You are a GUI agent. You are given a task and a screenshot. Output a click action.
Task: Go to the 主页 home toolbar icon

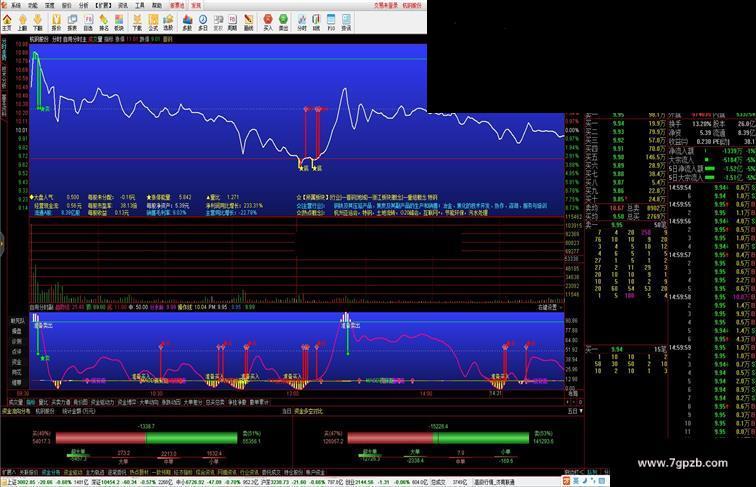[x=7, y=22]
